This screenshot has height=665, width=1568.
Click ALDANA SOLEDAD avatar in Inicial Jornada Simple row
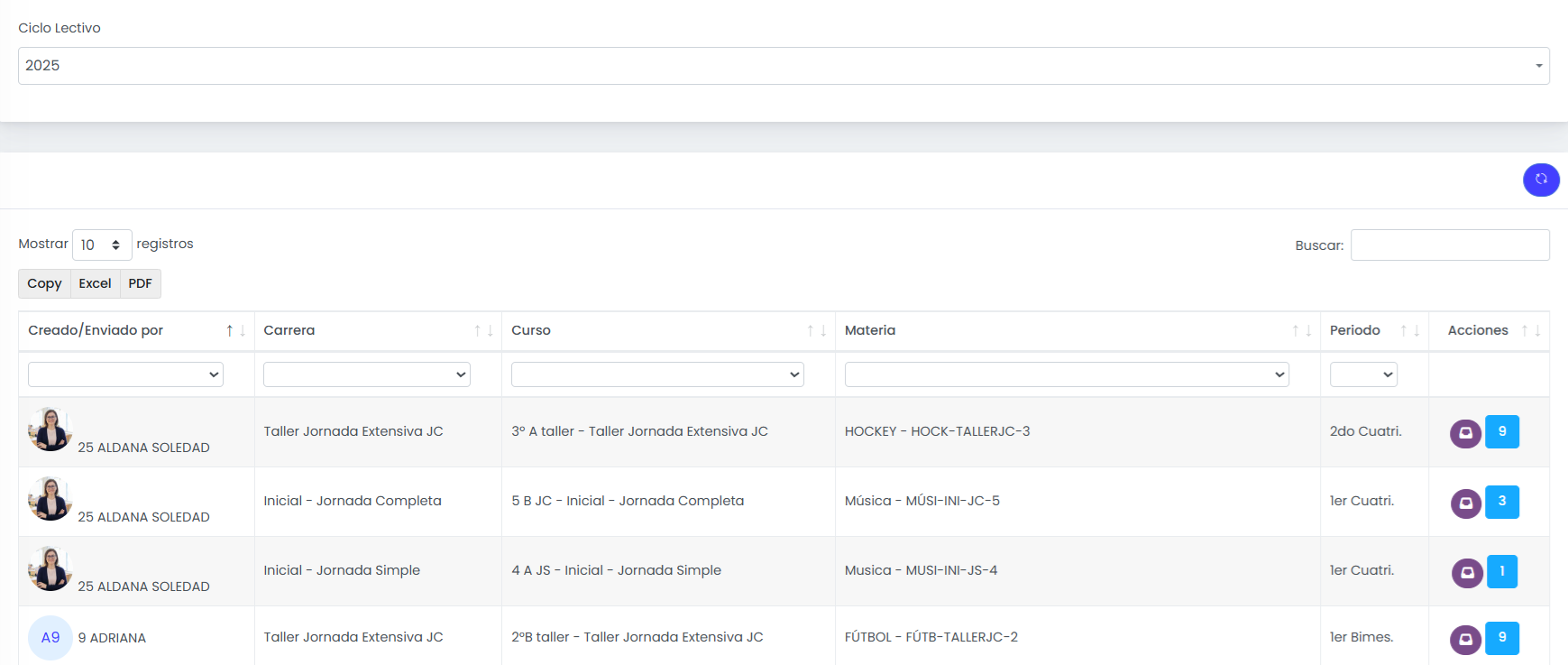click(x=50, y=568)
